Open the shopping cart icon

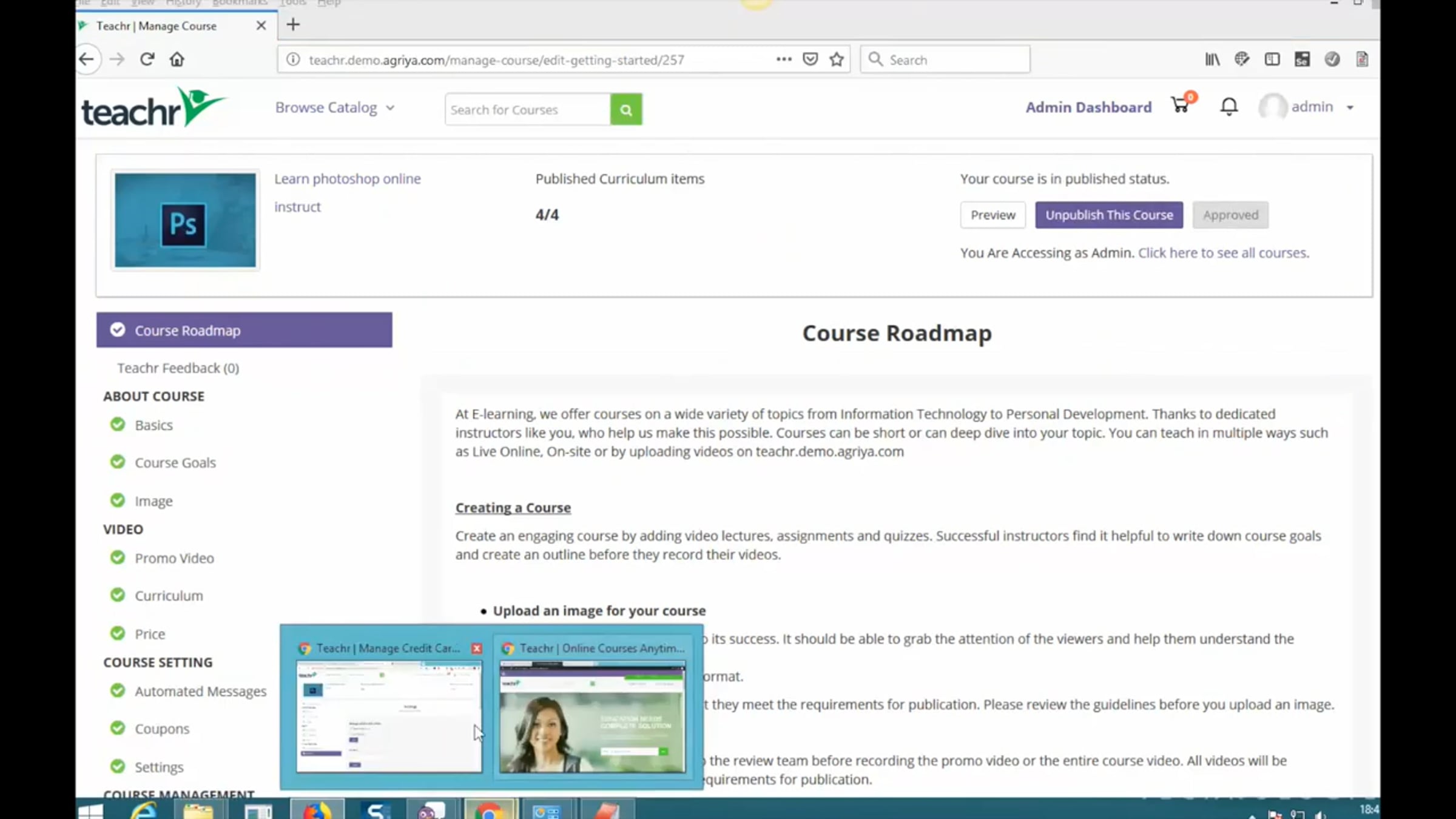1180,106
